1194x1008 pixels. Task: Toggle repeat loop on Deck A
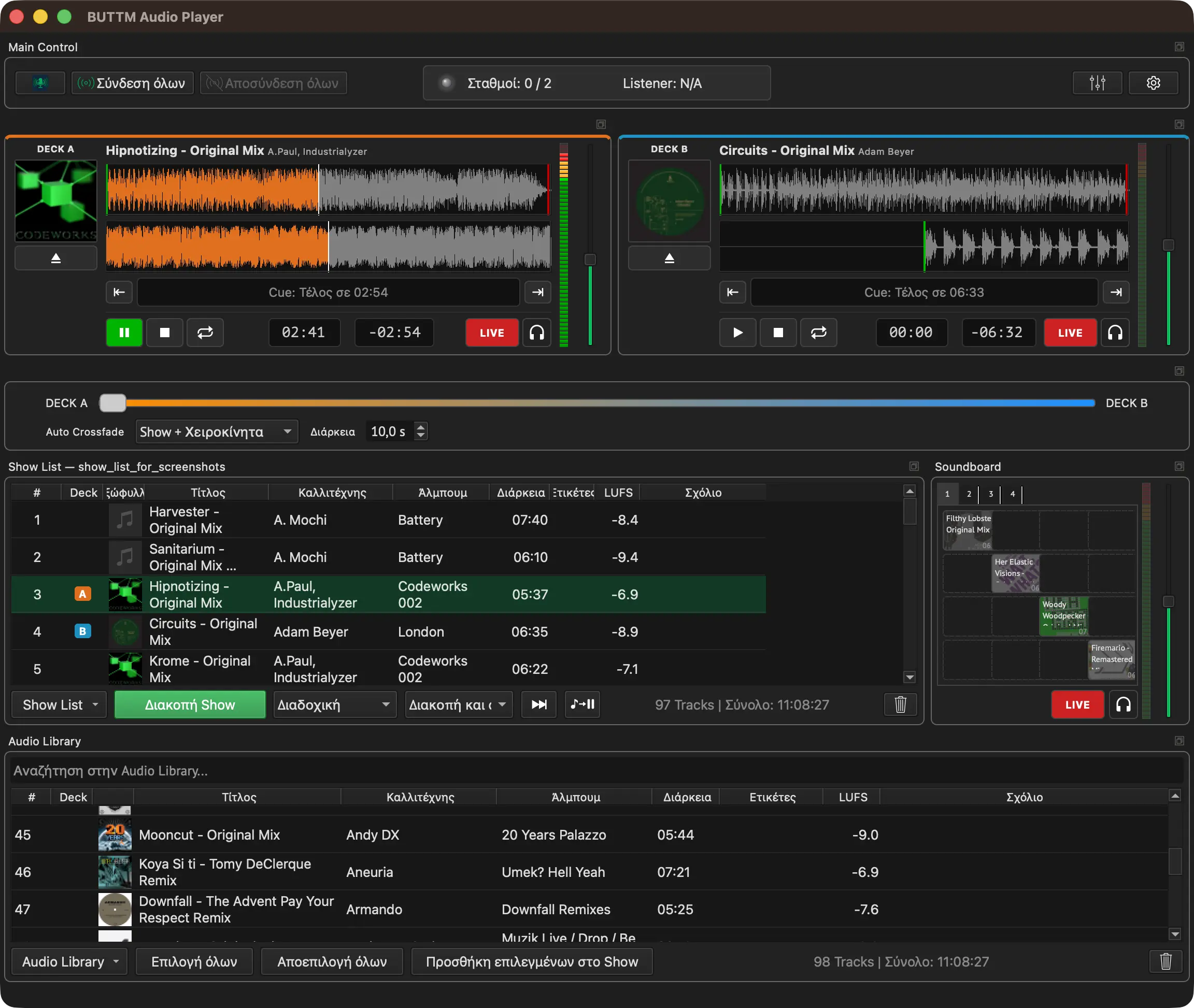coord(205,333)
